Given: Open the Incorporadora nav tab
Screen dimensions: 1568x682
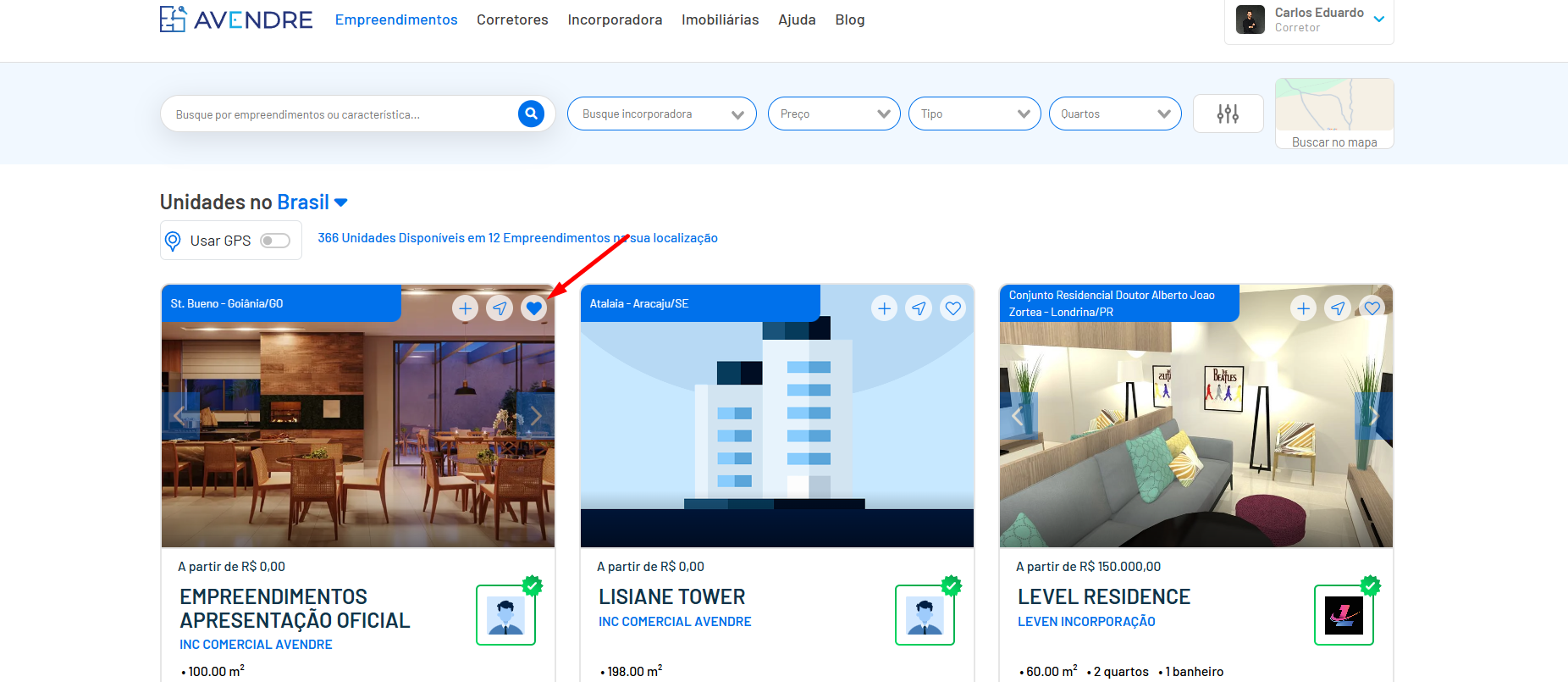Looking at the screenshot, I should [615, 19].
